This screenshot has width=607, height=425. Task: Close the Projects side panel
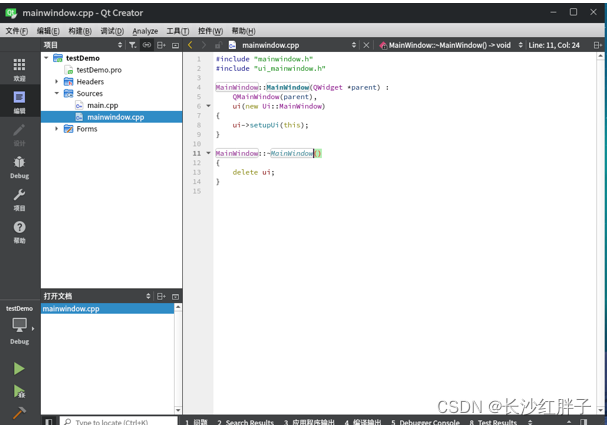coord(175,45)
